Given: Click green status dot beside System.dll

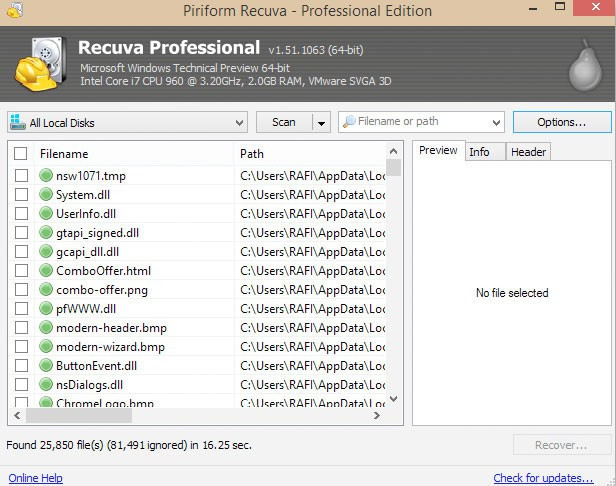Looking at the screenshot, I should click(46, 195).
